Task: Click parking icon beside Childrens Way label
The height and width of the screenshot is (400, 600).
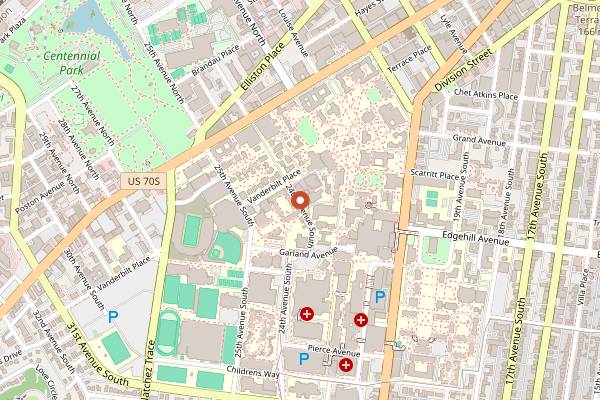Action: (303, 359)
